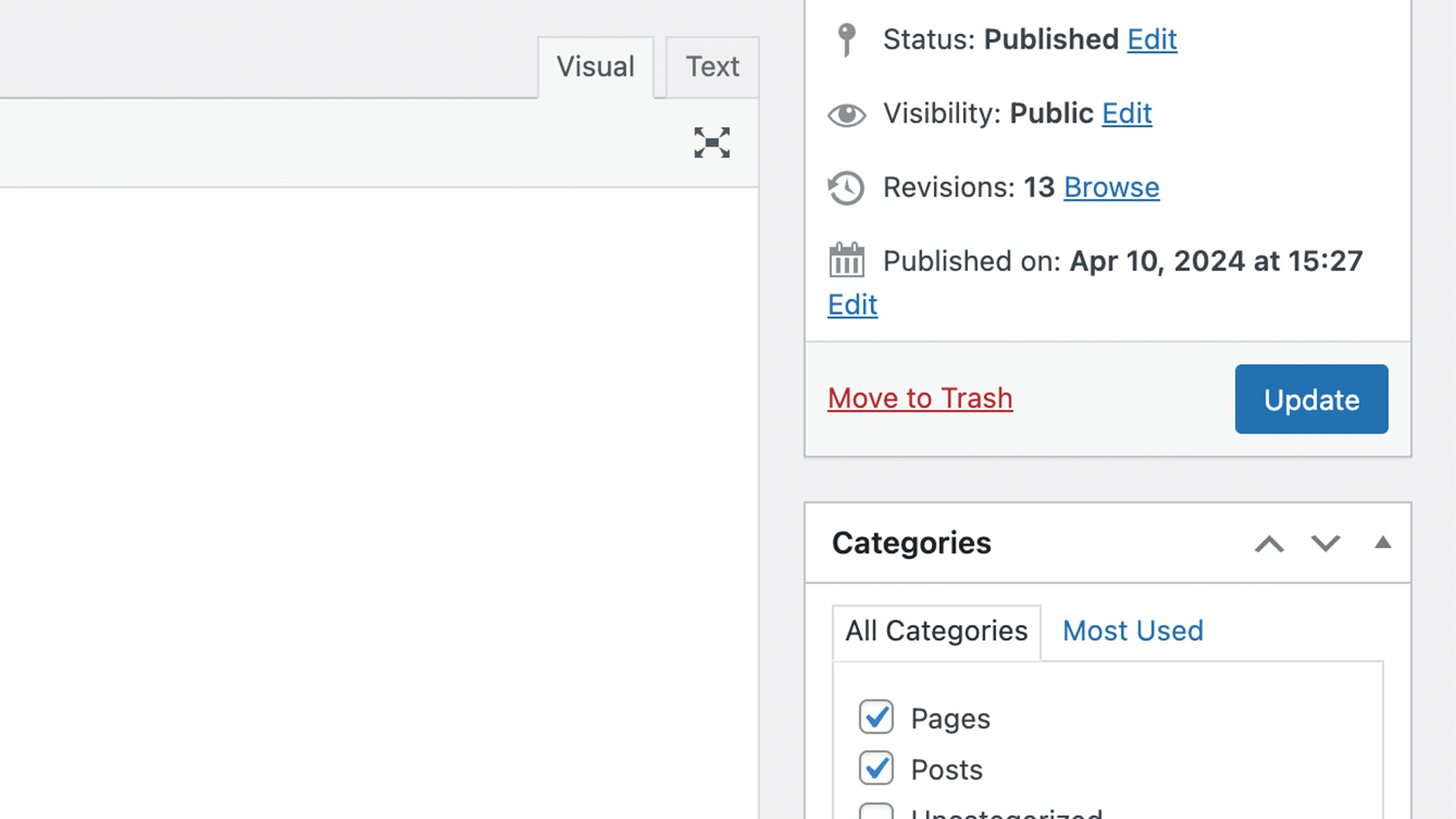
Task: Click the visibility eye icon
Action: click(x=846, y=115)
